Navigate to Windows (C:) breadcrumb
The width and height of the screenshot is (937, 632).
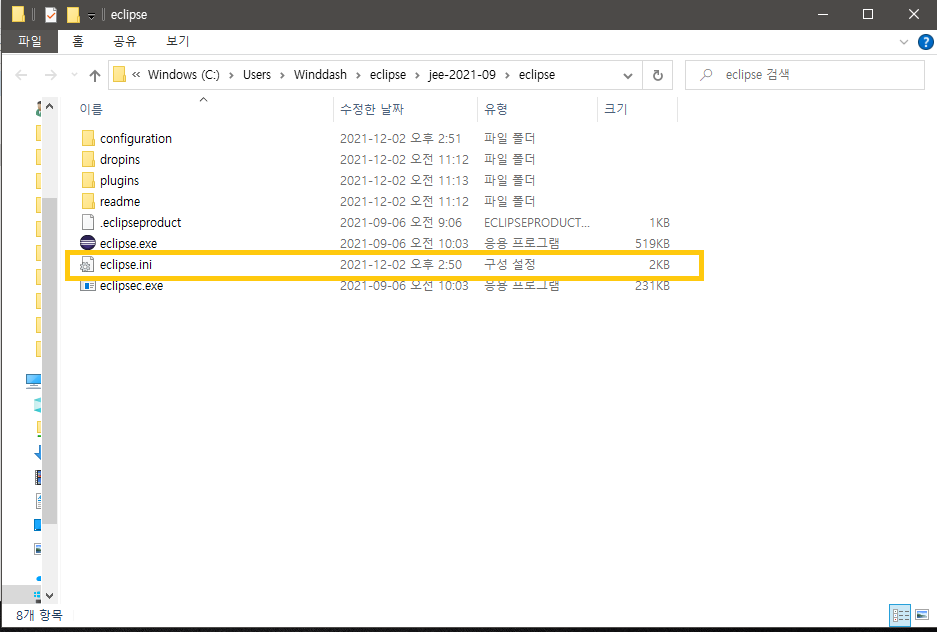pyautogui.click(x=184, y=75)
